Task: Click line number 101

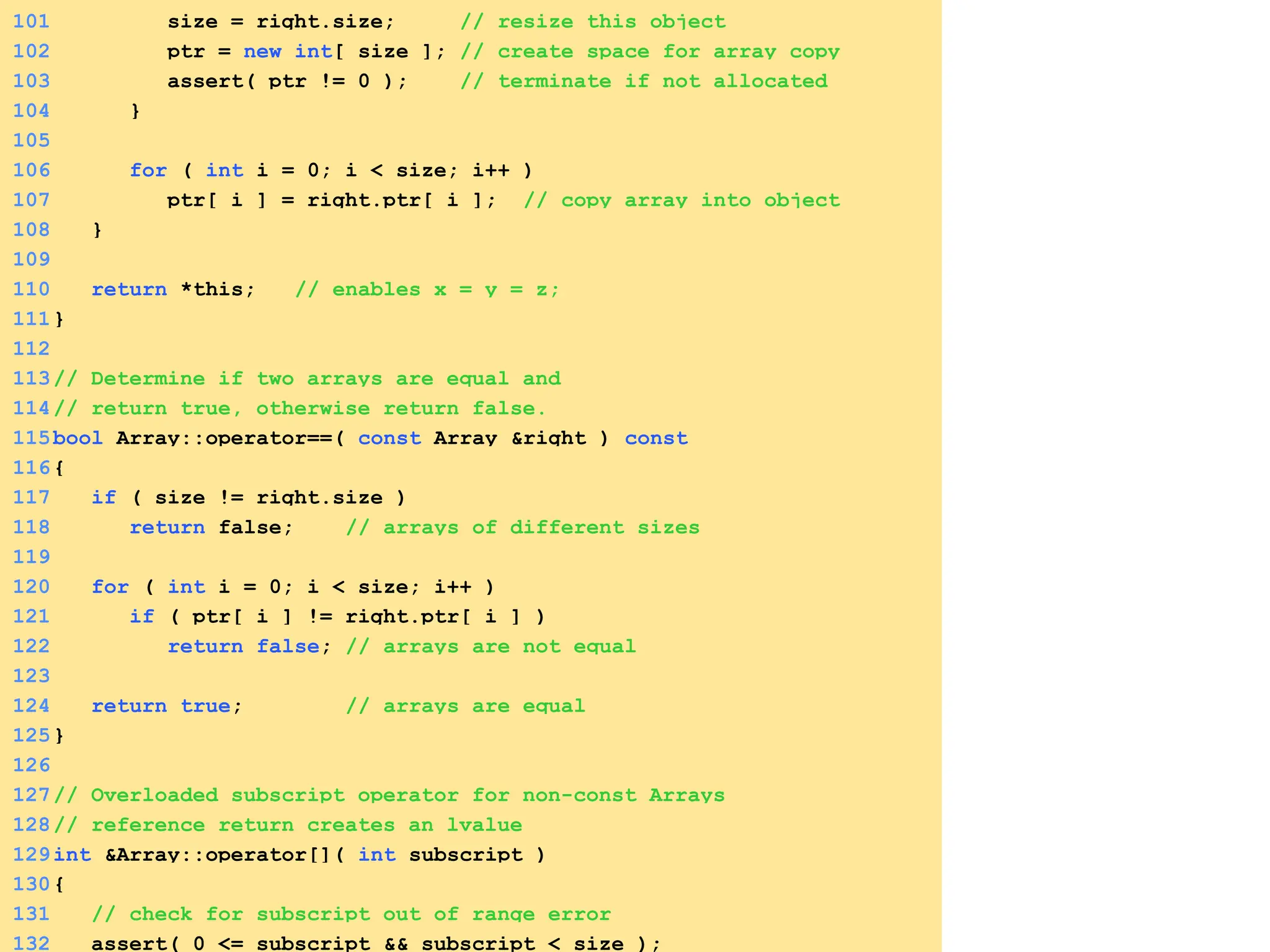Action: [x=32, y=22]
